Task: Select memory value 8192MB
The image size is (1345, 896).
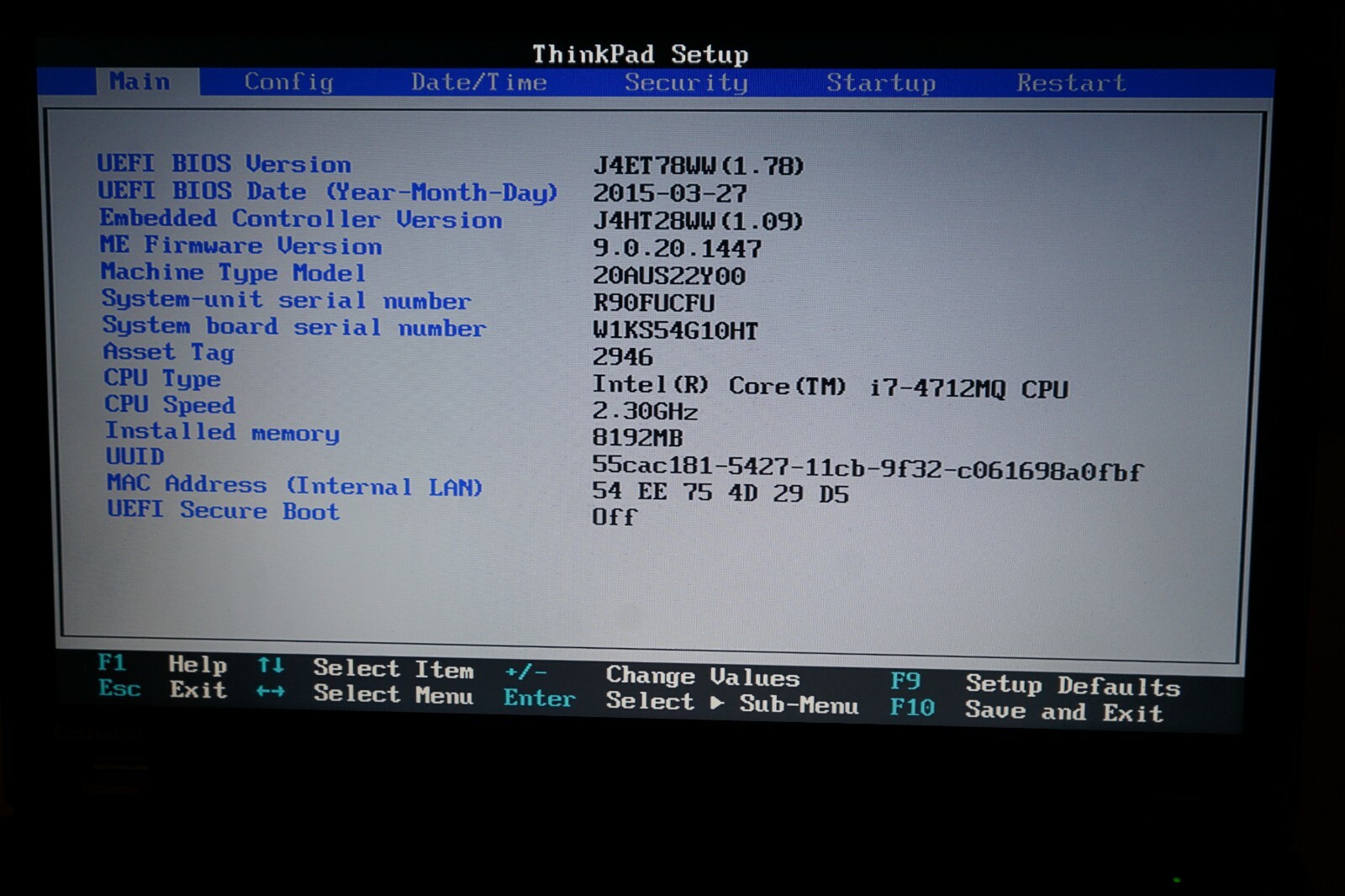Action: [x=638, y=438]
